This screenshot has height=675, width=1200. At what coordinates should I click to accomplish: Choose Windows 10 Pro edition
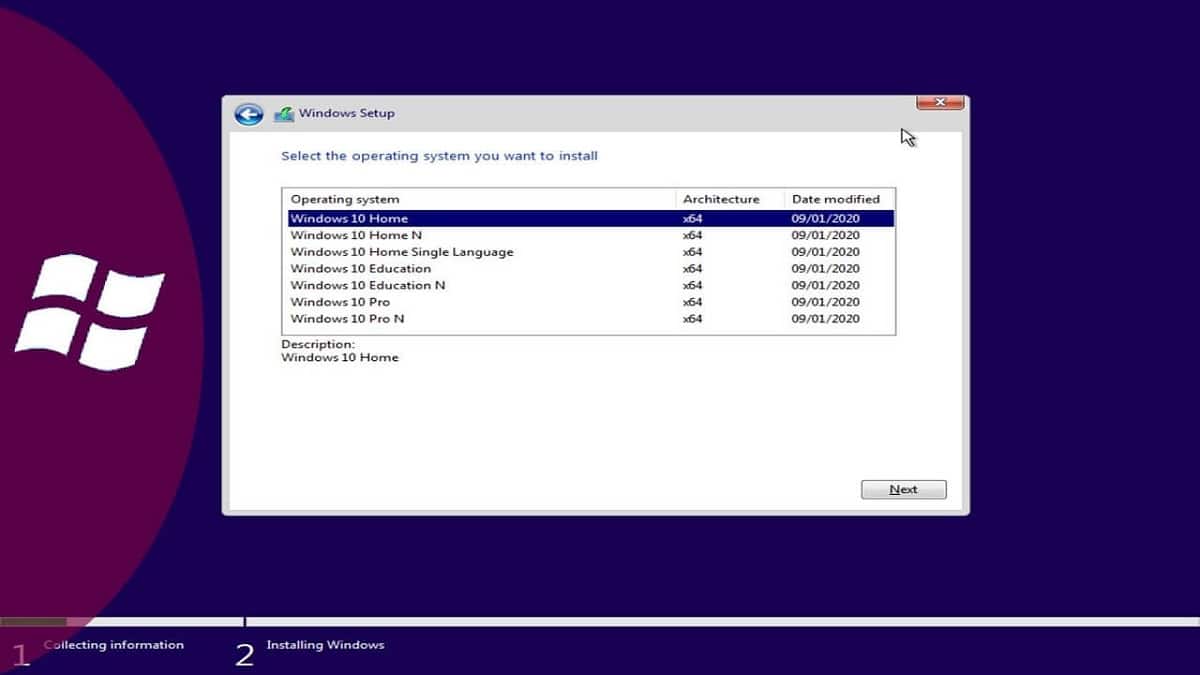[340, 302]
